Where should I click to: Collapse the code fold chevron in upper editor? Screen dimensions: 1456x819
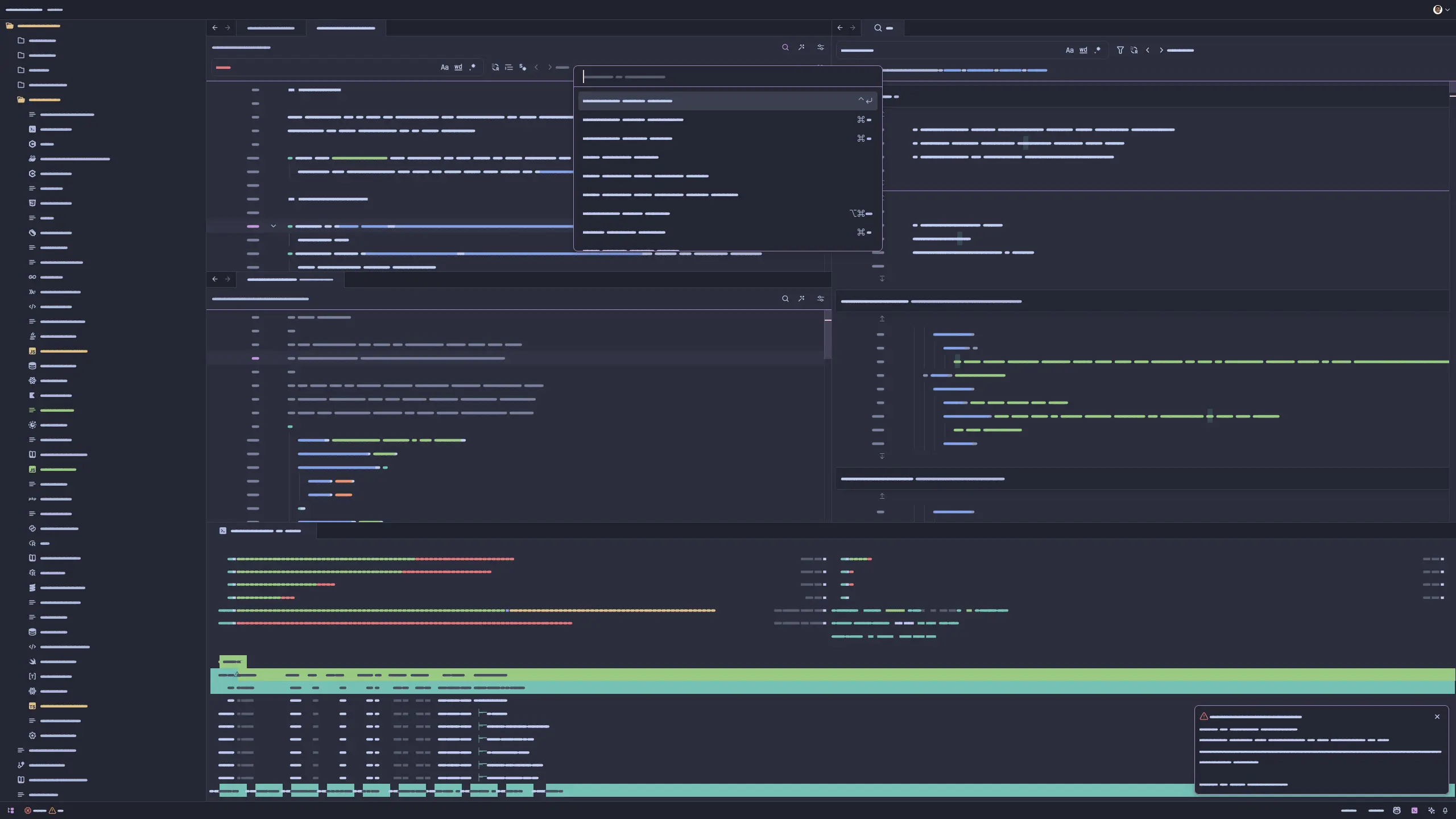273,226
